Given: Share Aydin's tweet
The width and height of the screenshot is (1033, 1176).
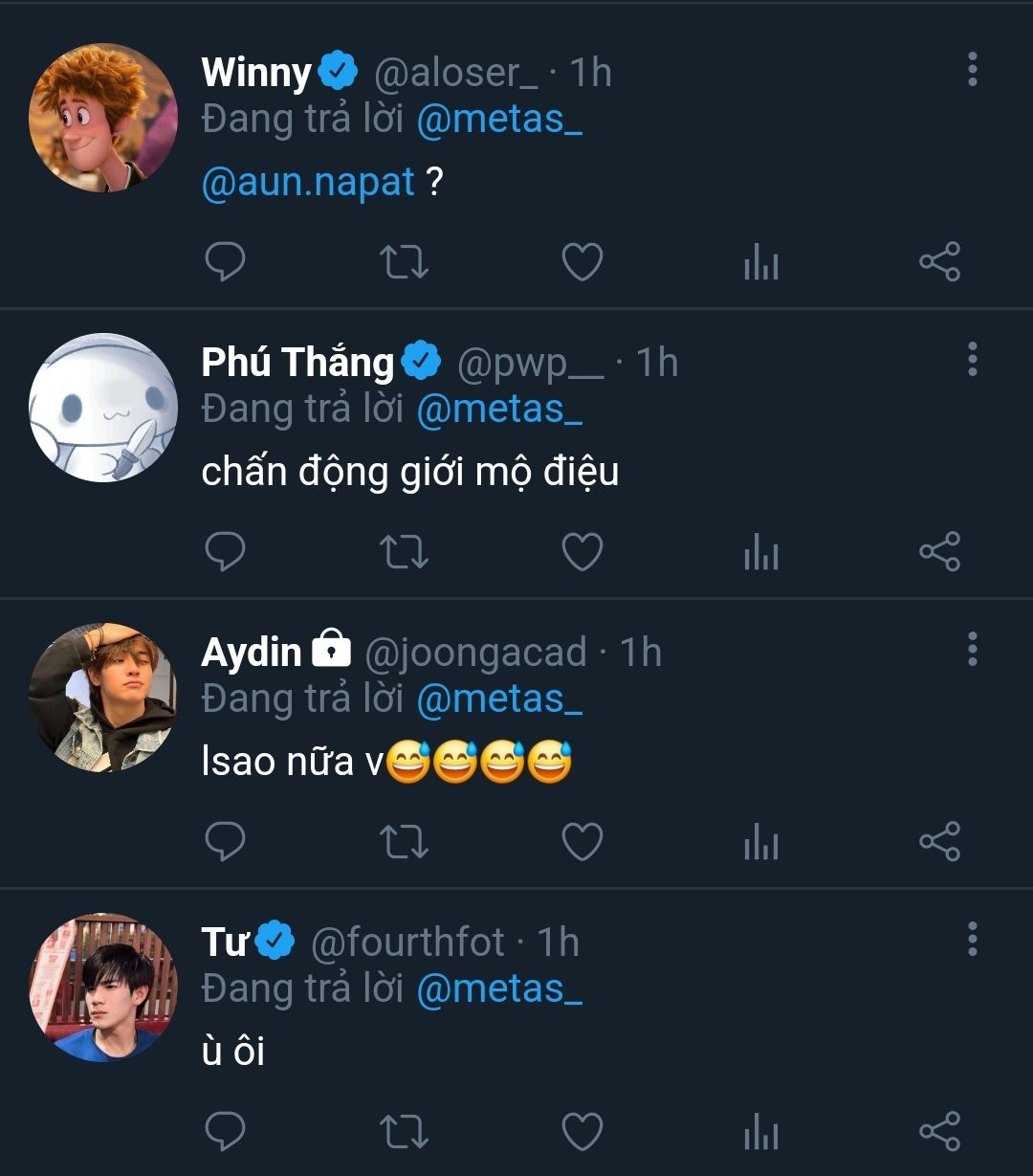Looking at the screenshot, I should pyautogui.click(x=939, y=842).
